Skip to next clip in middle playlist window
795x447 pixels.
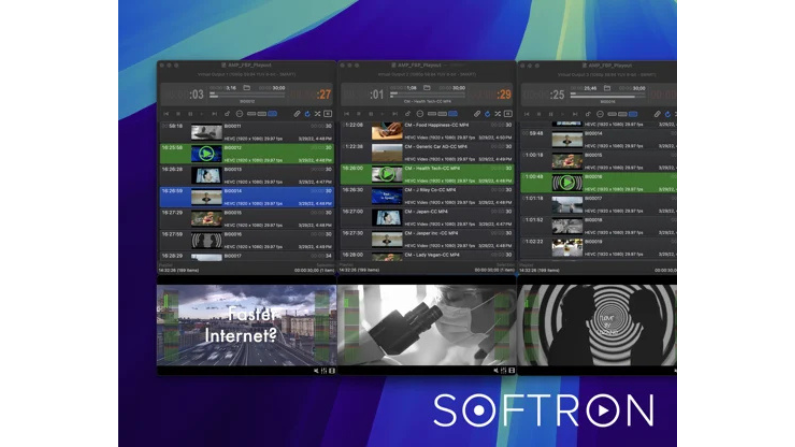point(395,114)
